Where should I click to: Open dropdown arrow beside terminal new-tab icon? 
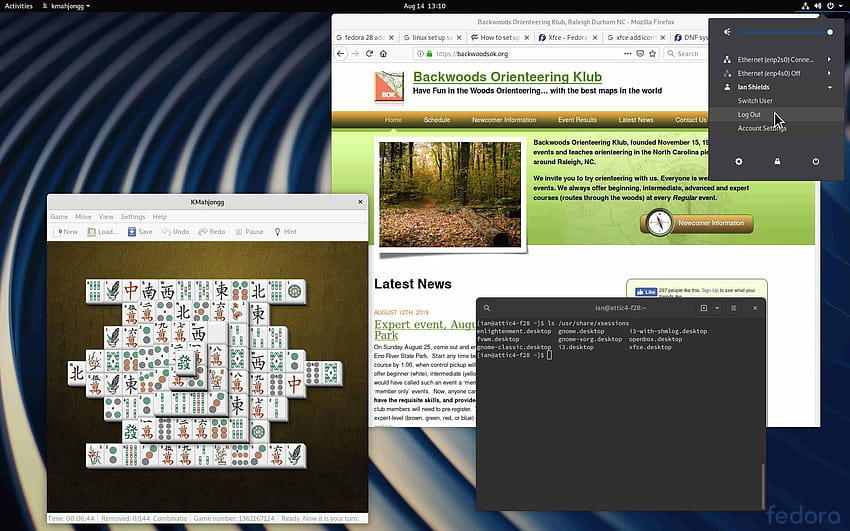tap(717, 308)
